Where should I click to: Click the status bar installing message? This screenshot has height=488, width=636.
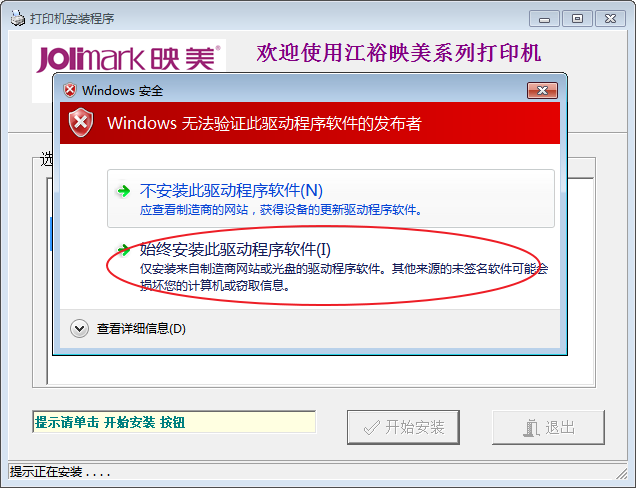tap(60, 472)
